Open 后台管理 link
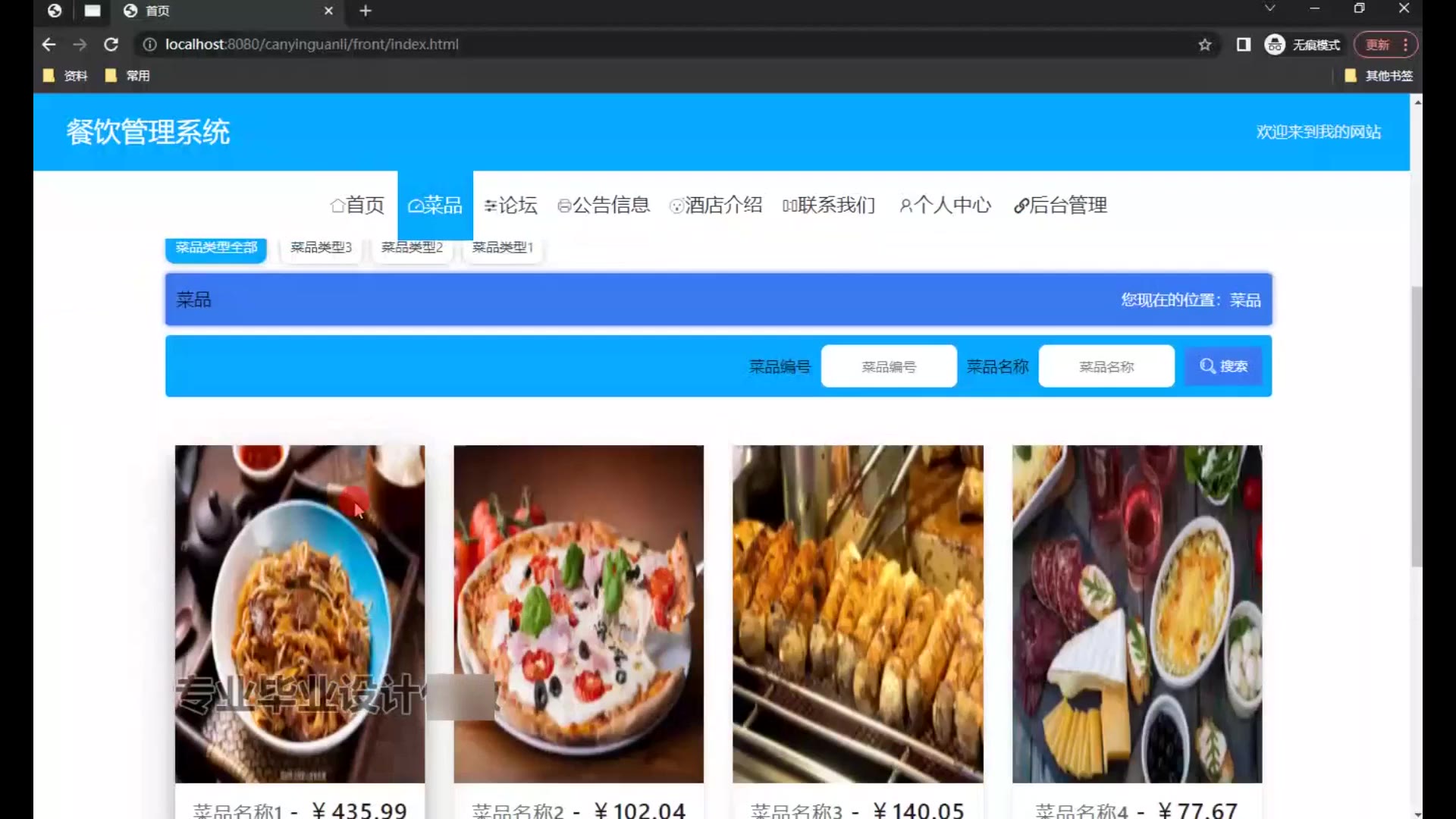The image size is (1456, 819). pos(1060,205)
